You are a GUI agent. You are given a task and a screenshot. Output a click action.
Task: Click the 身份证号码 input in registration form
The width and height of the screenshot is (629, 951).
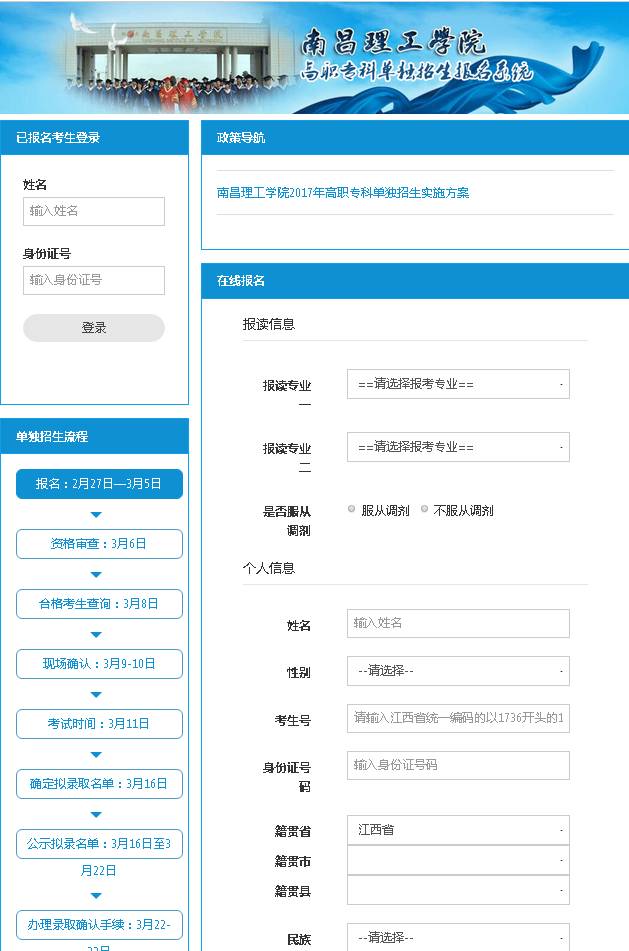(458, 765)
